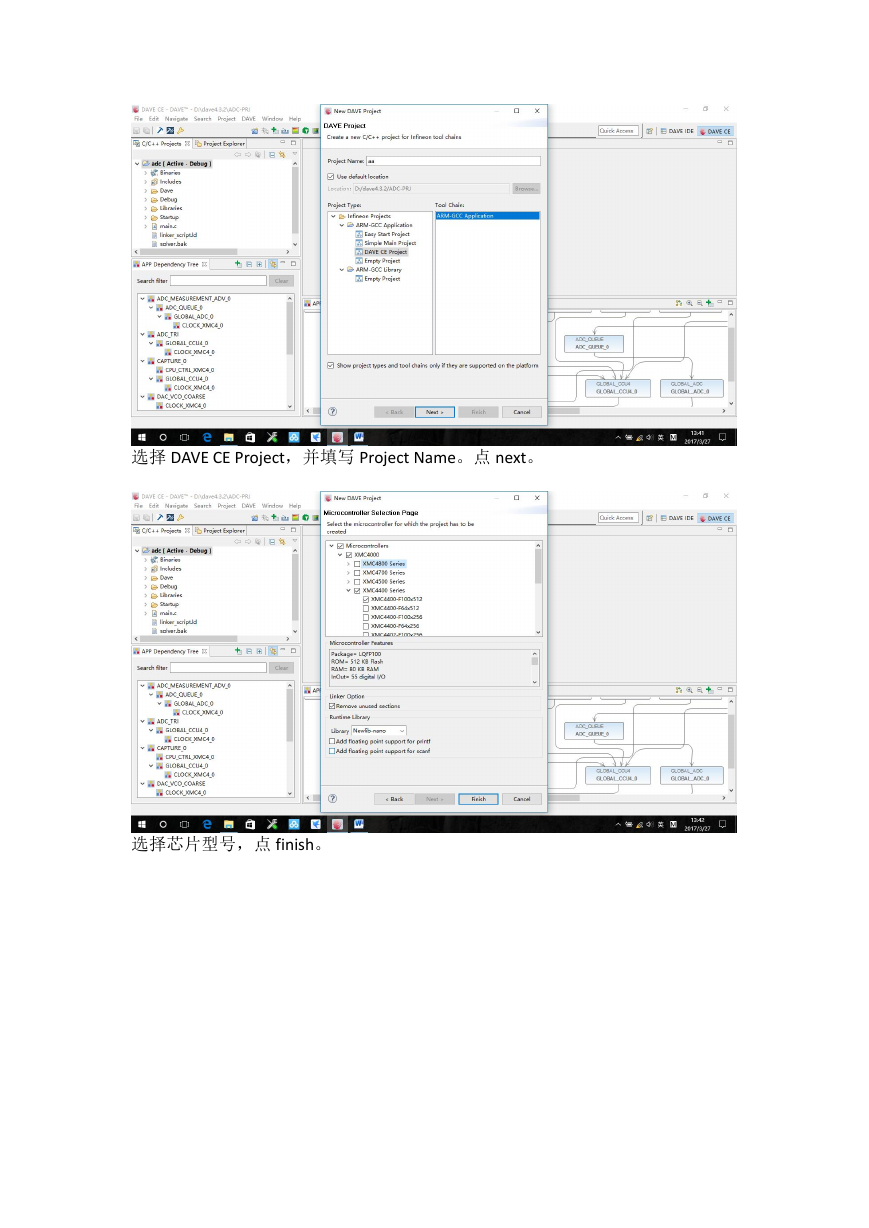Screen dimensions: 869x1228
Task: Open help icon on Microcontroller Selection Page
Action: [332, 798]
